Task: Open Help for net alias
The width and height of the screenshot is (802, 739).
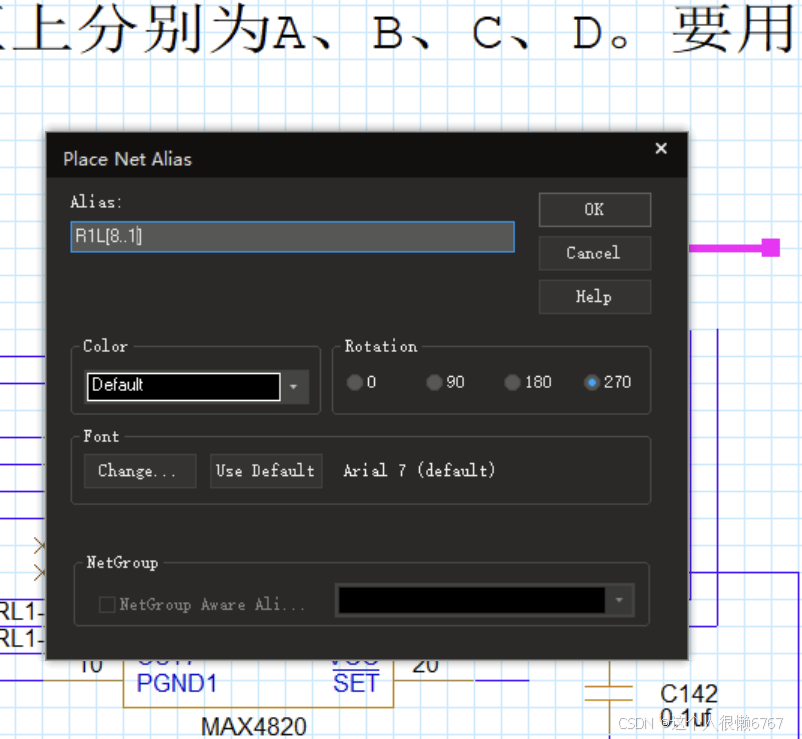Action: [x=594, y=297]
